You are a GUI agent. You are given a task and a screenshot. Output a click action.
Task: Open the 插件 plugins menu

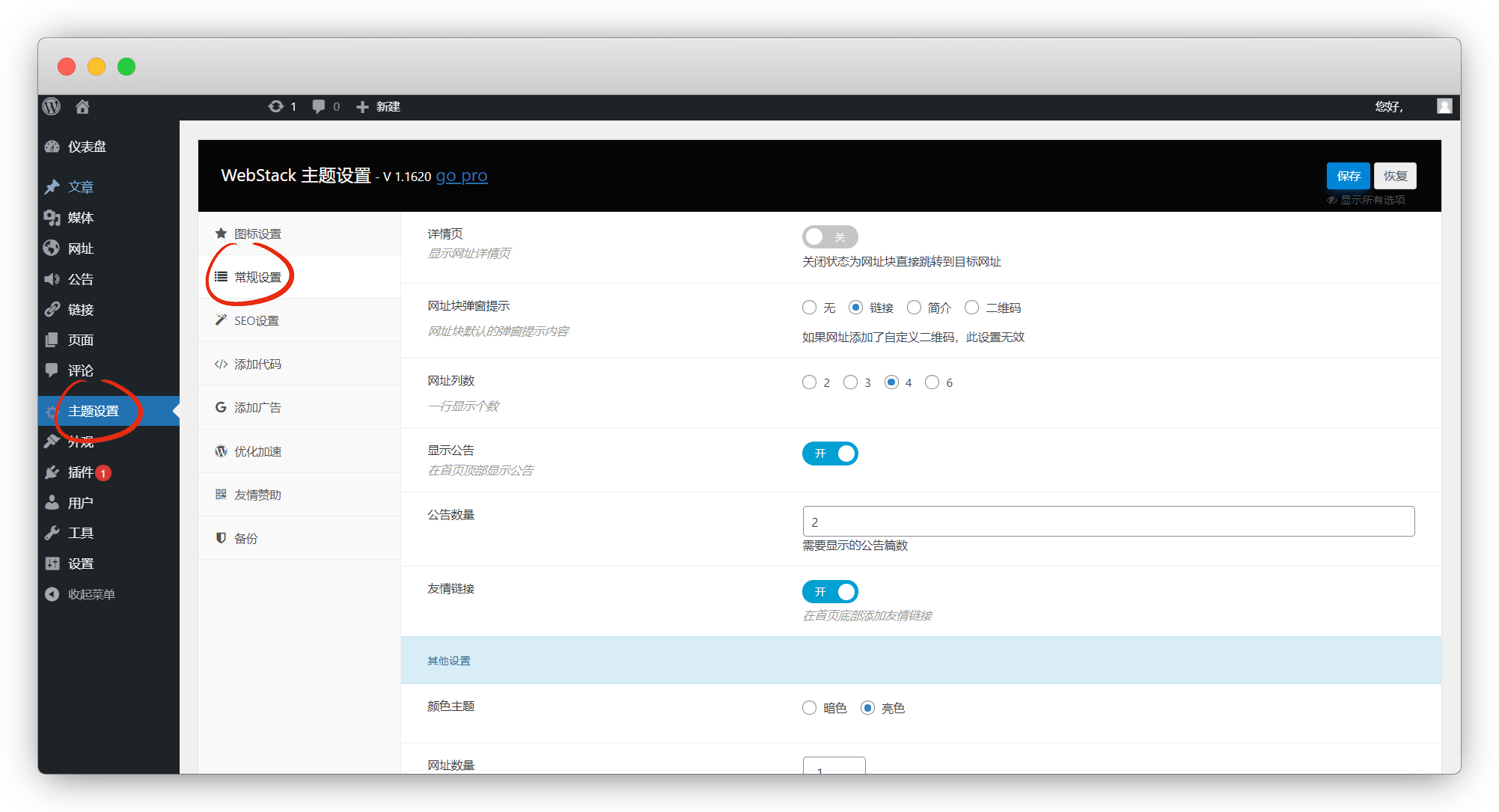pos(81,472)
